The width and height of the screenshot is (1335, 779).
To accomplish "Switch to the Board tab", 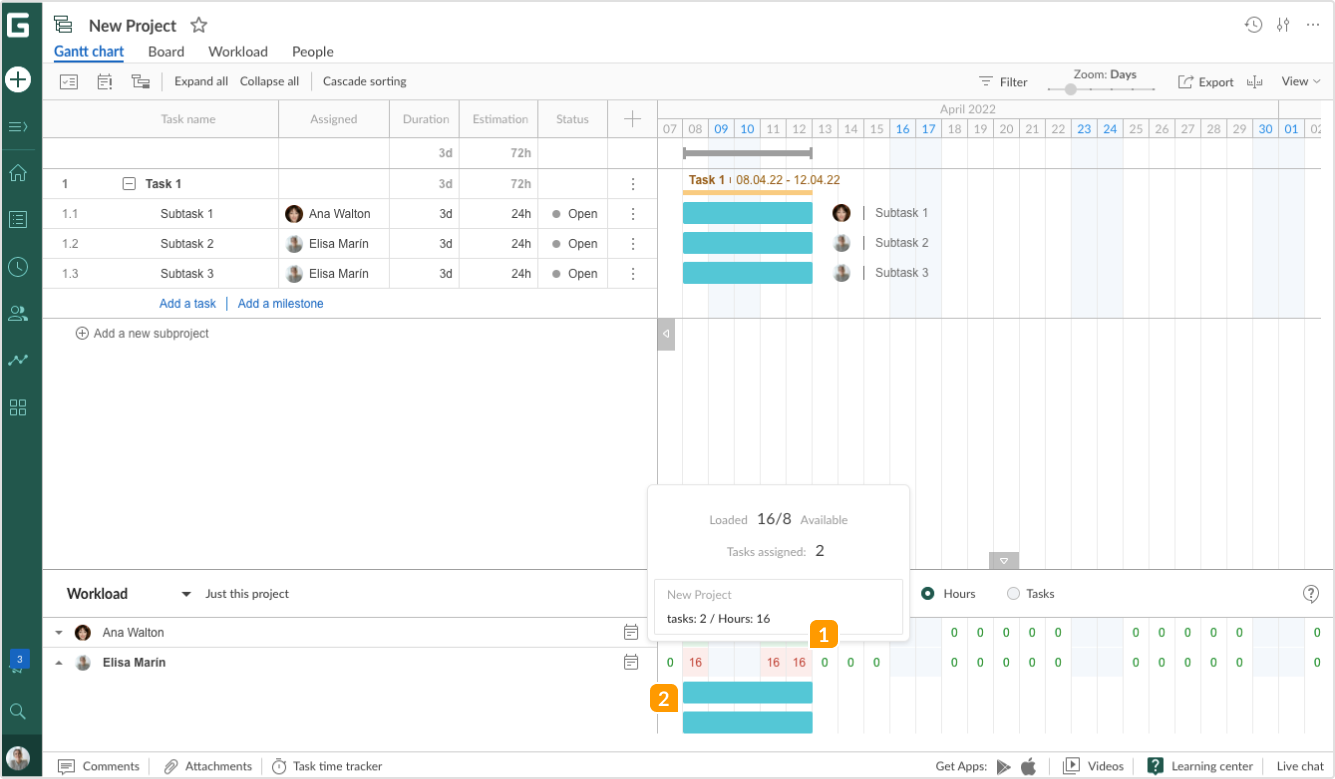I will (165, 51).
